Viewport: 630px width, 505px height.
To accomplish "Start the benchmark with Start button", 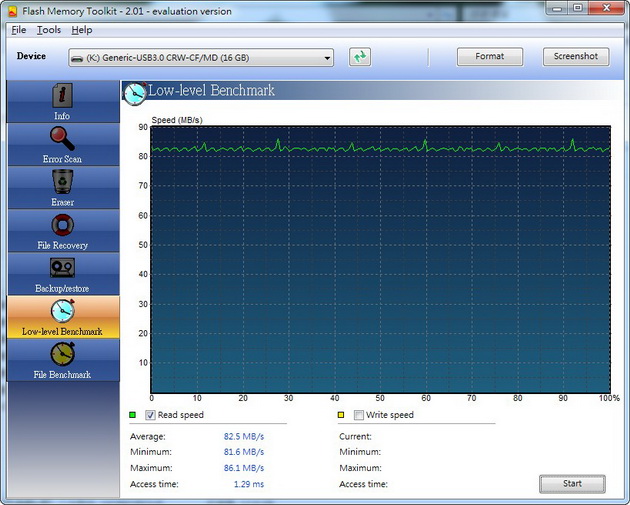I will [x=572, y=484].
